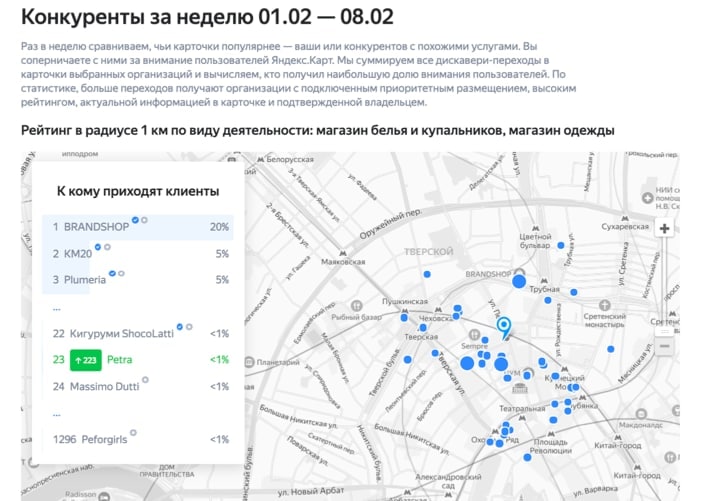This screenshot has width=707, height=501.
Task: Click ellipsis between Massimo Dutti and Peforgirls
Action: point(56,414)
